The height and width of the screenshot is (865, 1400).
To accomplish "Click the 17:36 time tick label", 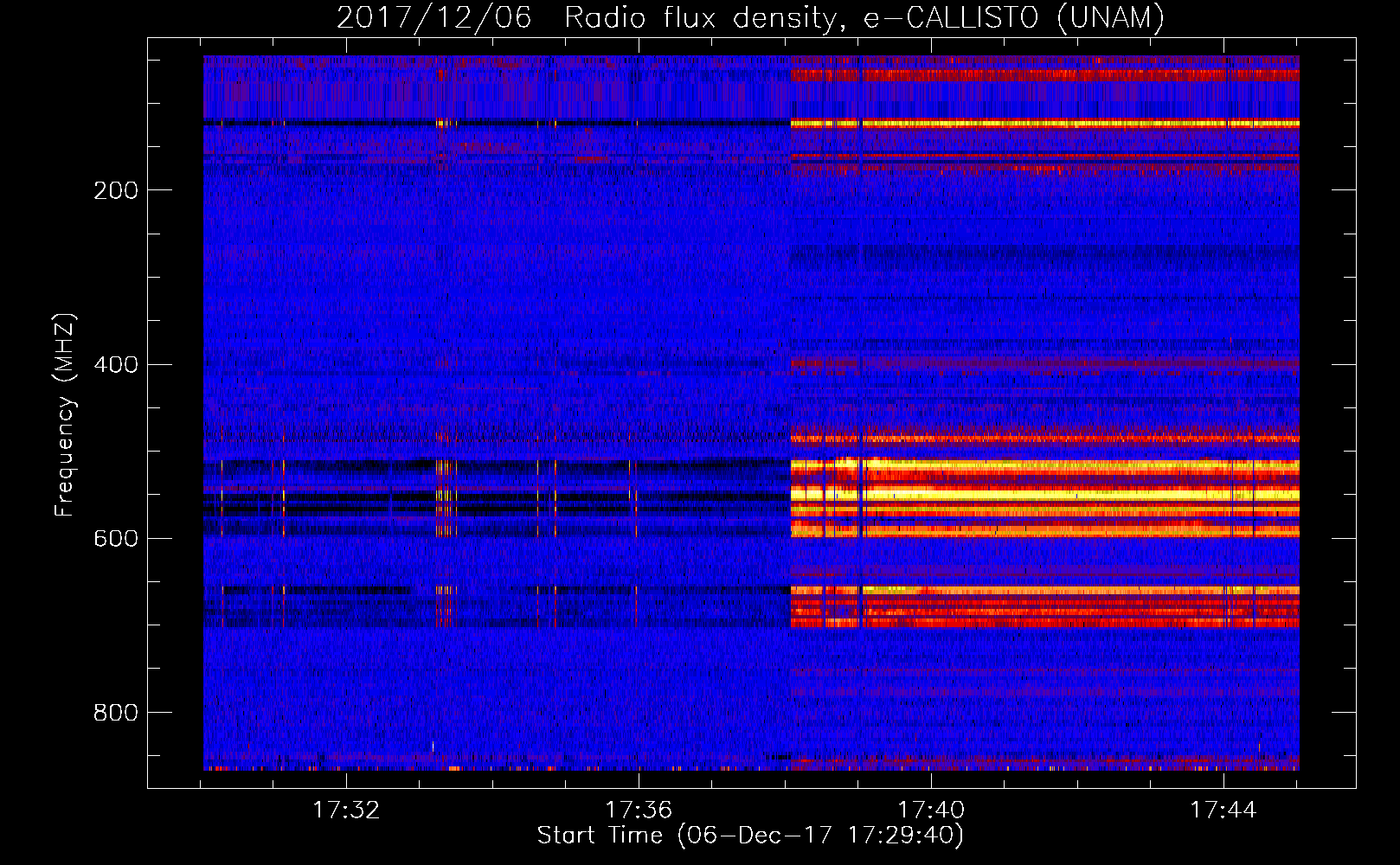I will 639,811.
